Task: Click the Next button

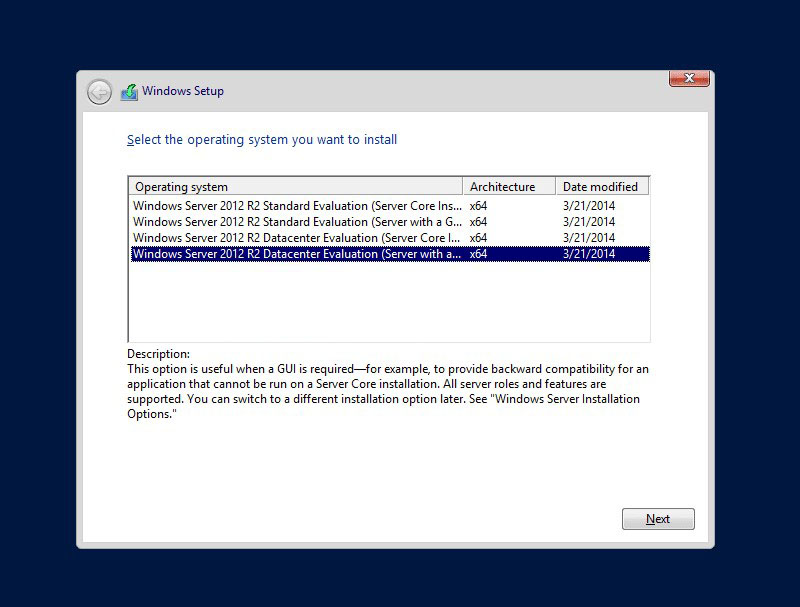Action: (658, 519)
